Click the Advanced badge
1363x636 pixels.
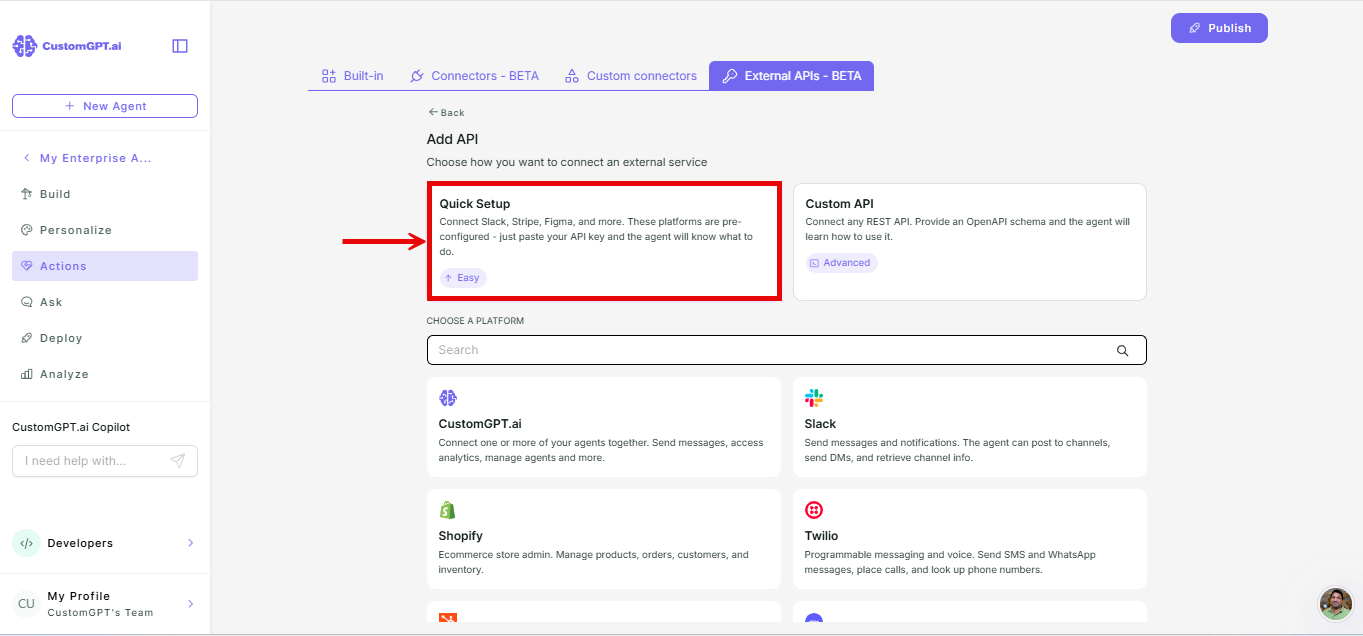842,263
